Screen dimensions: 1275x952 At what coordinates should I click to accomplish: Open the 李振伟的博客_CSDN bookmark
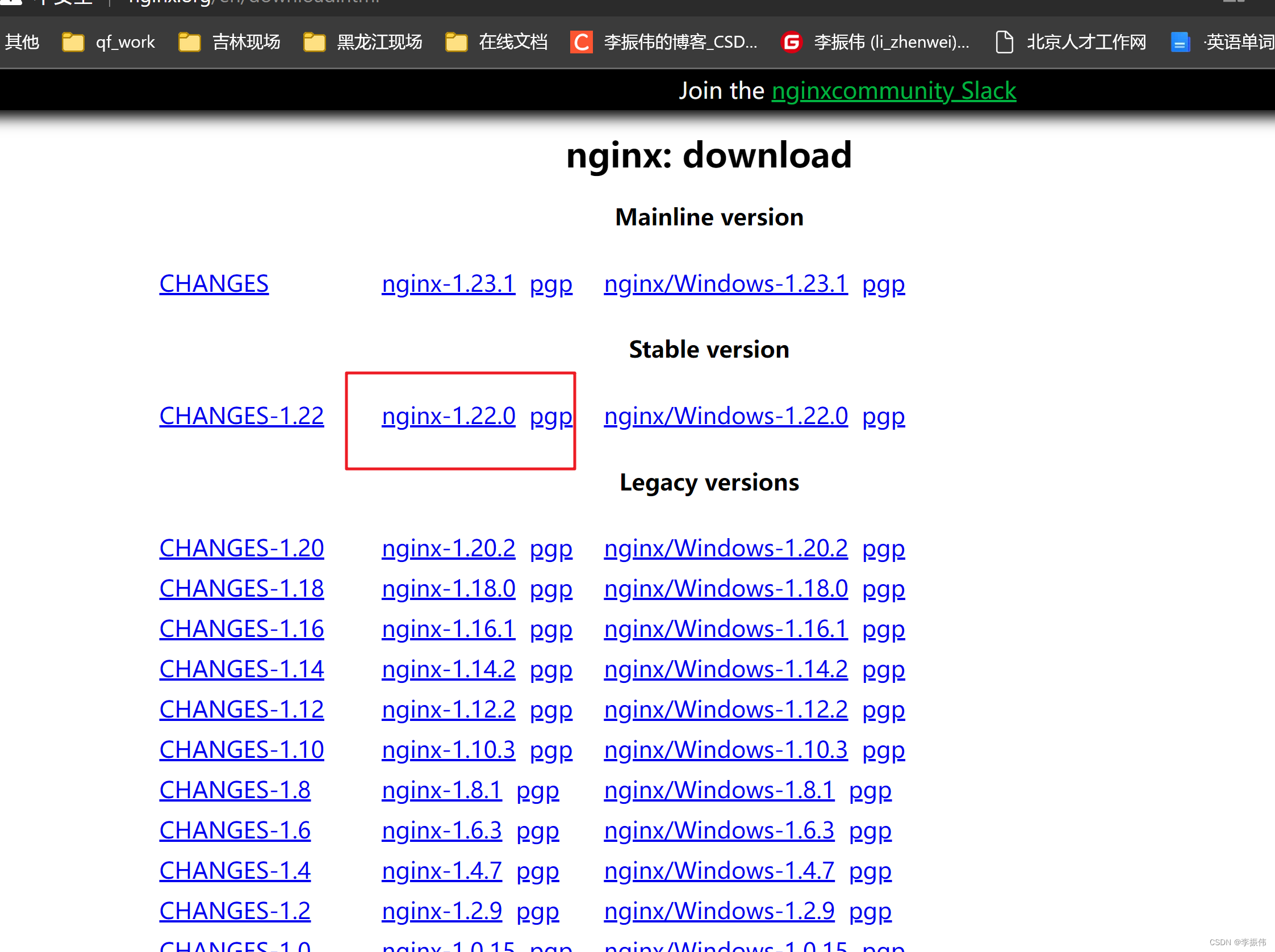(x=663, y=42)
